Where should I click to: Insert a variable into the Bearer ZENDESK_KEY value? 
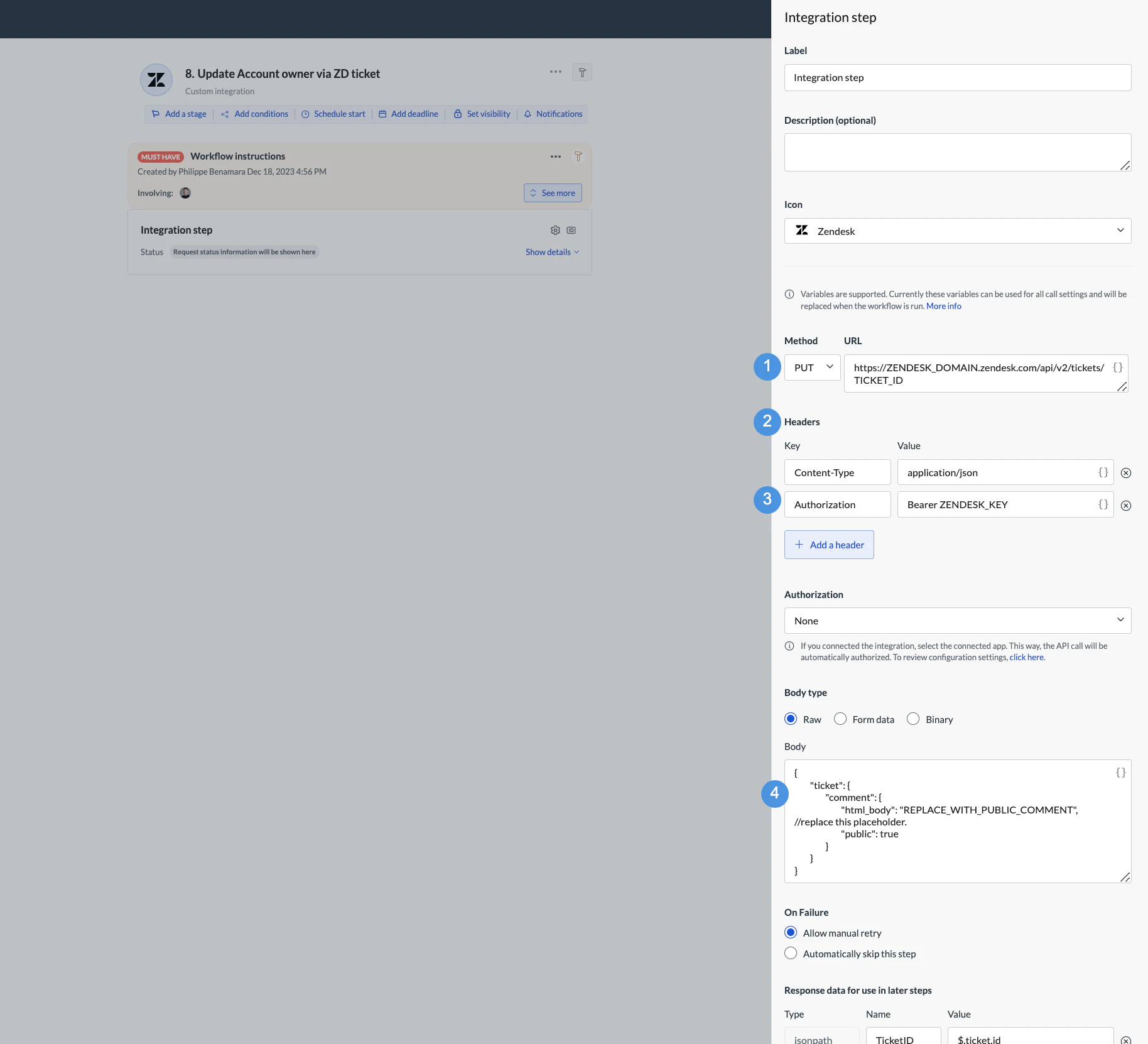pos(1103,504)
